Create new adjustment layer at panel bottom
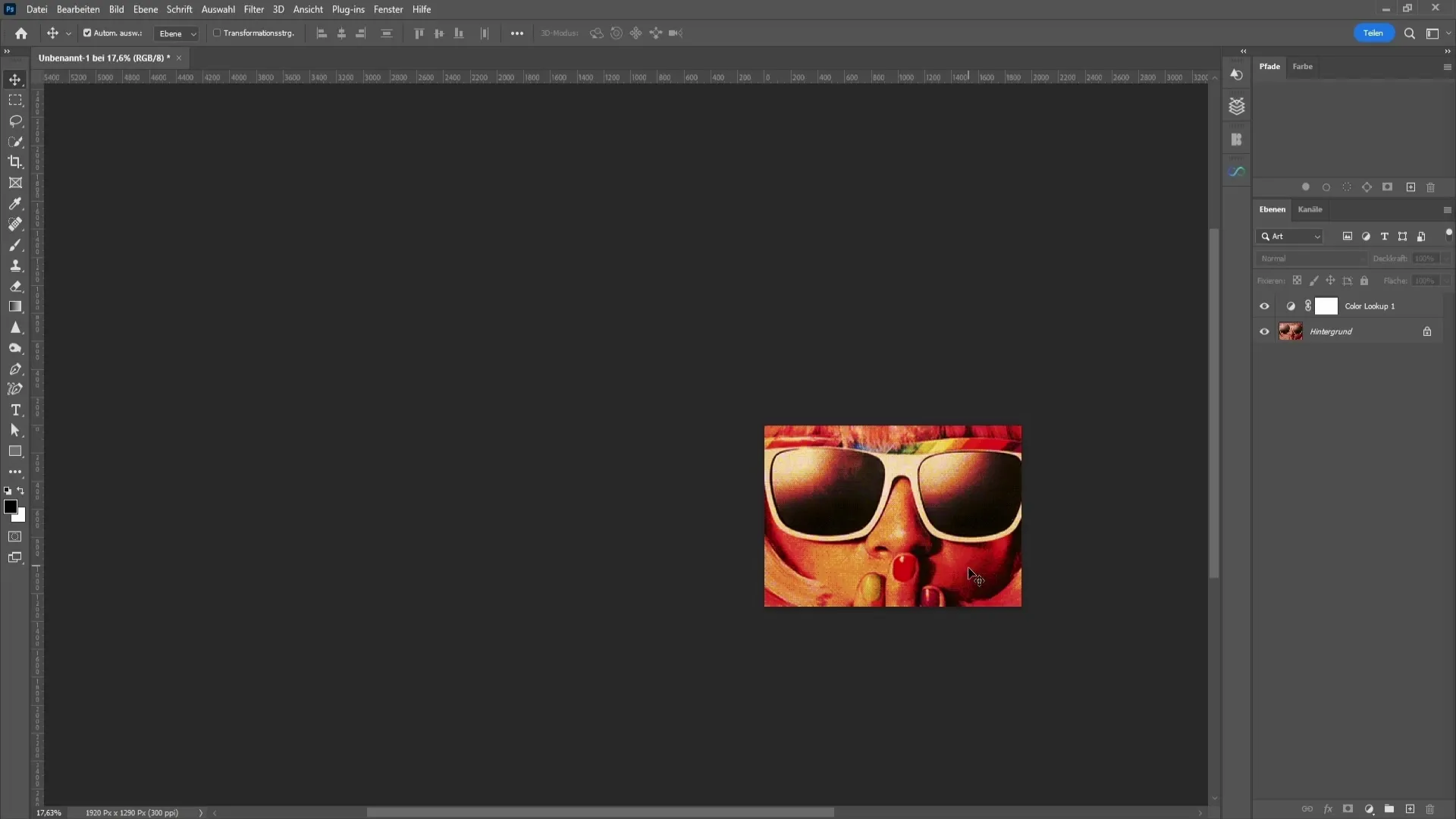1456x819 pixels. coord(1369,809)
